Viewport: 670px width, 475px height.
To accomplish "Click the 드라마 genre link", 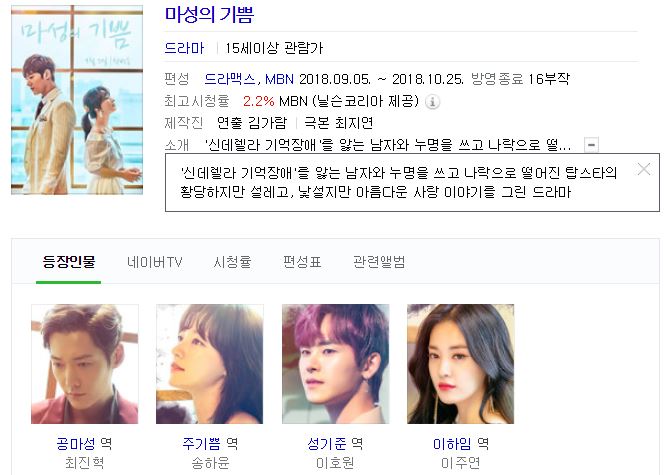I will coord(185,48).
